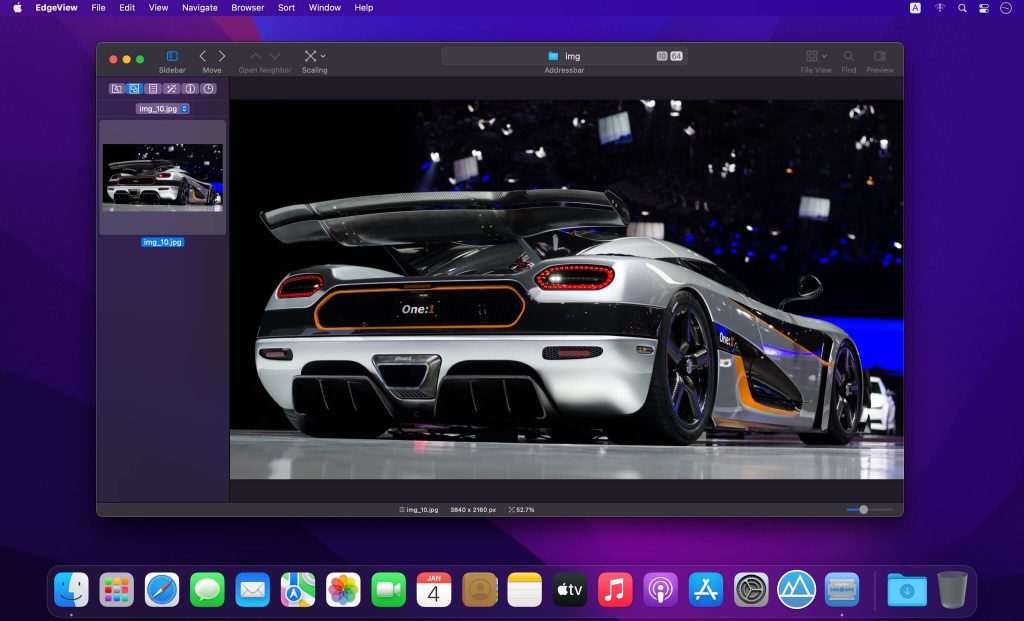The width and height of the screenshot is (1024, 621).
Task: Open the Browser menu
Action: click(x=246, y=8)
